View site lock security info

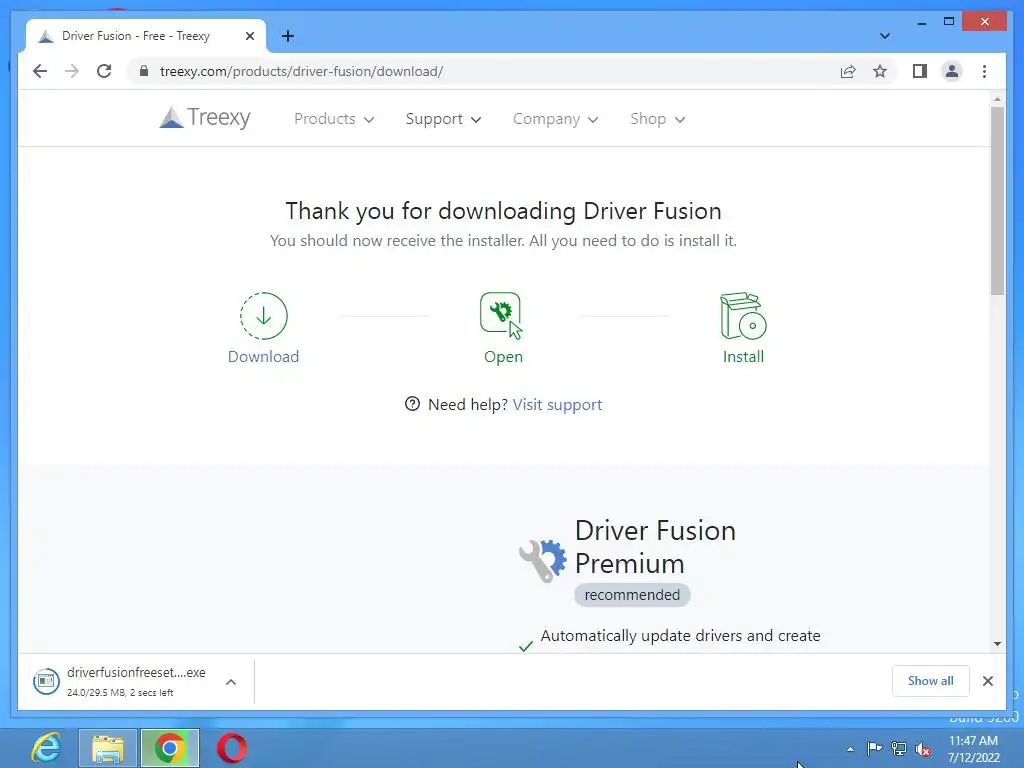tap(144, 71)
